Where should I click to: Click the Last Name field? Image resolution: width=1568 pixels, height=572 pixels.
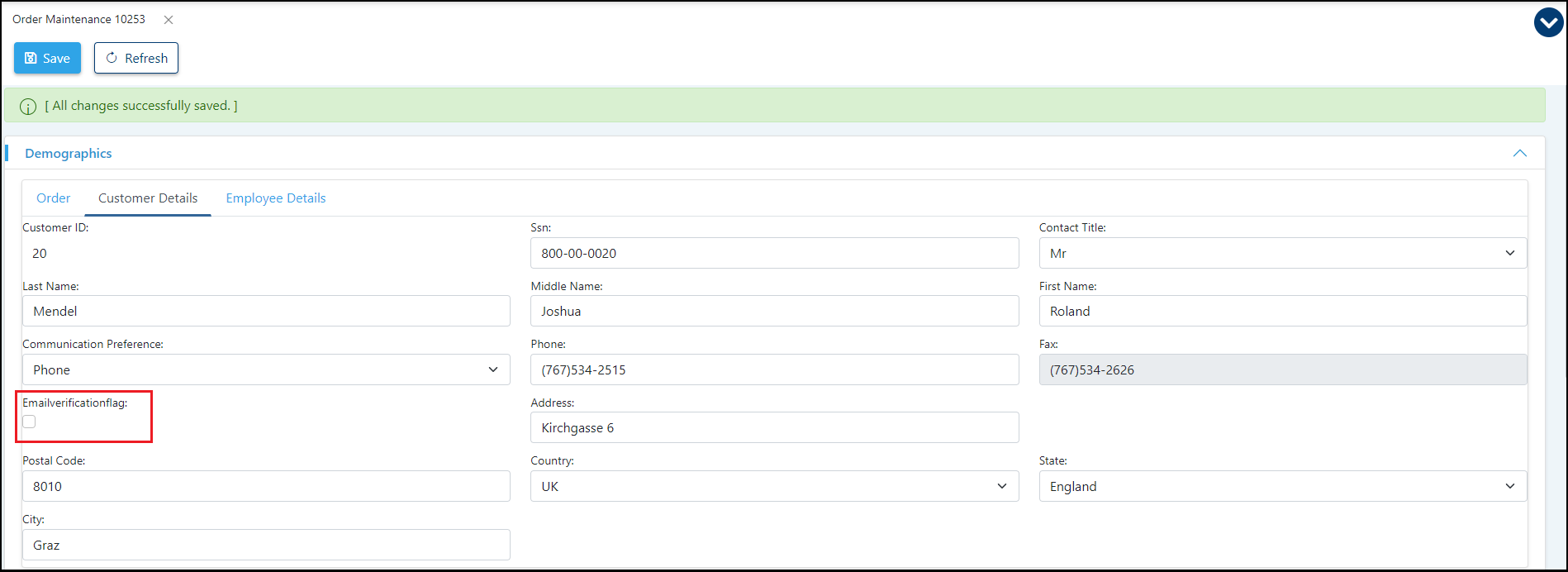point(266,311)
